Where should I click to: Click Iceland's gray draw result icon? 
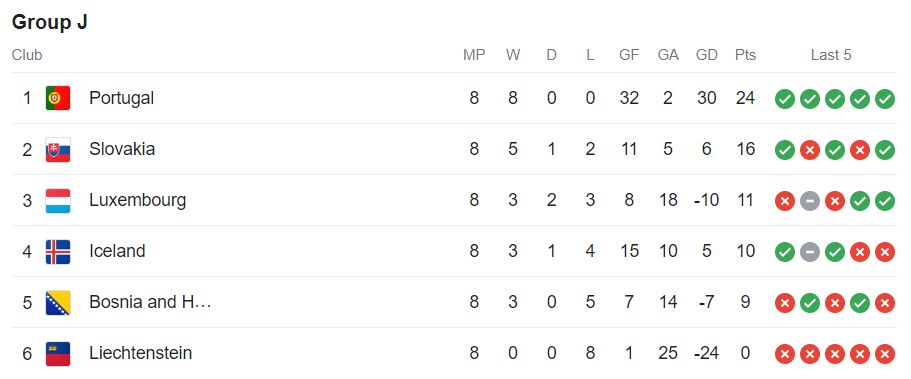point(809,252)
